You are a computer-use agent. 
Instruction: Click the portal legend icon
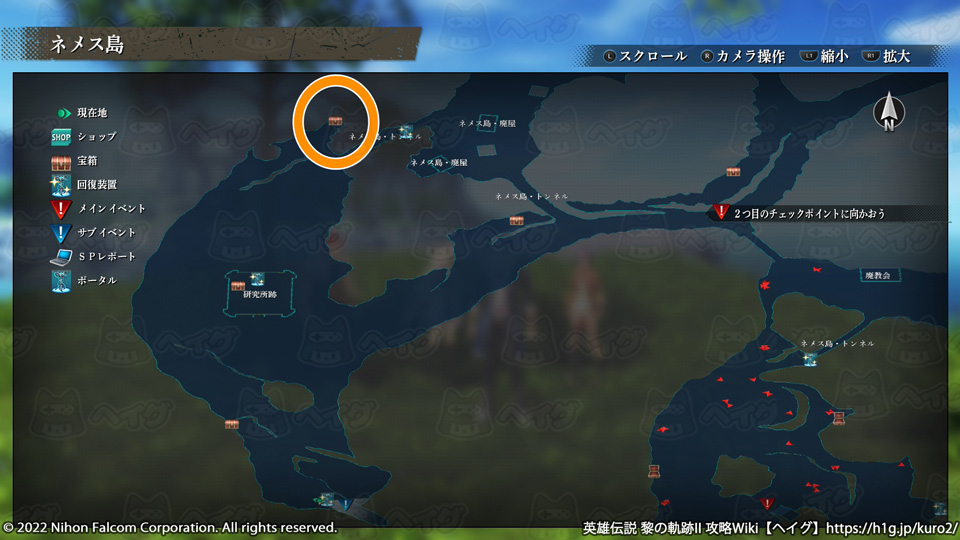click(x=61, y=281)
